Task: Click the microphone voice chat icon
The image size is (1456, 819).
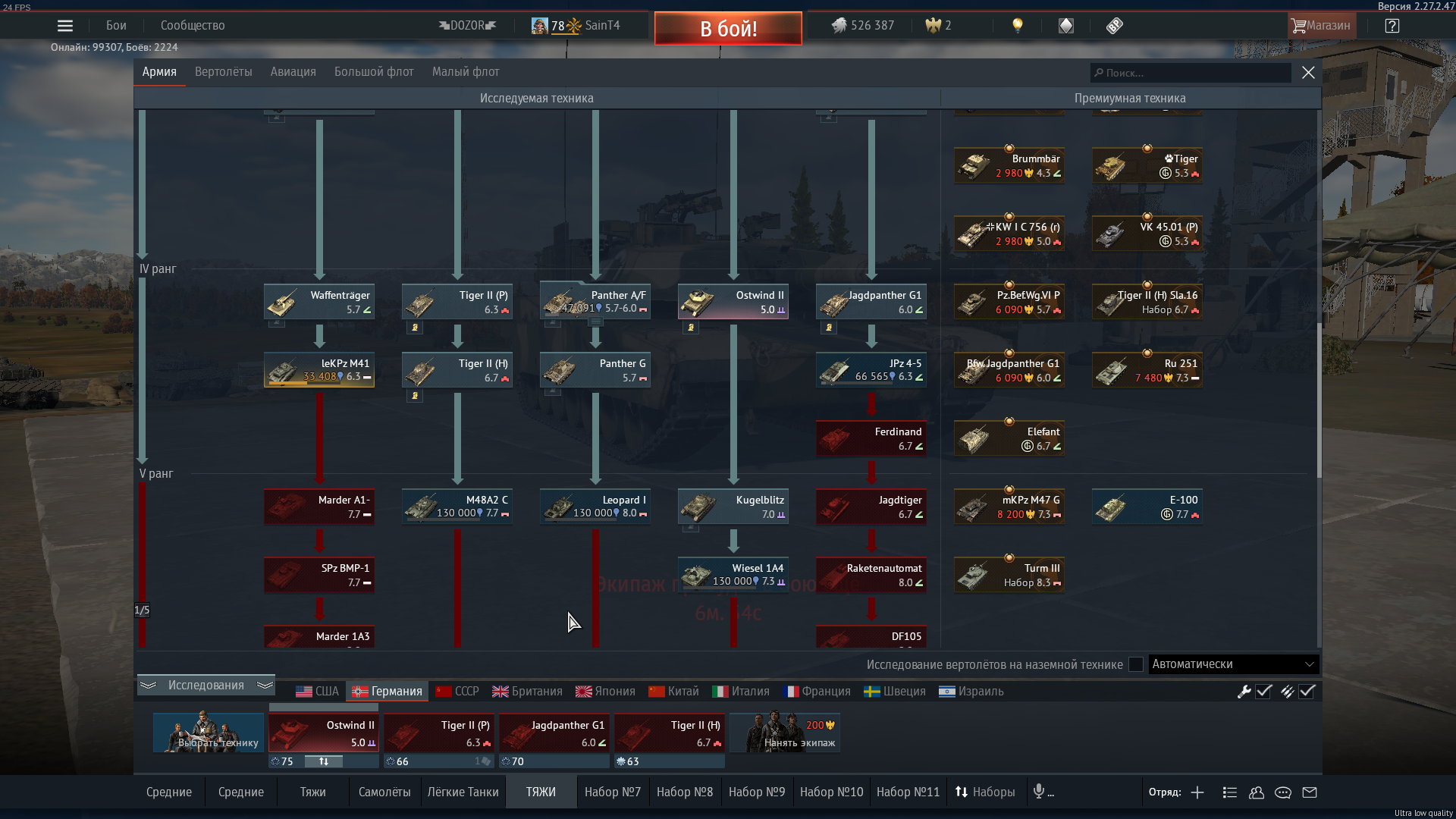Action: (x=1039, y=792)
